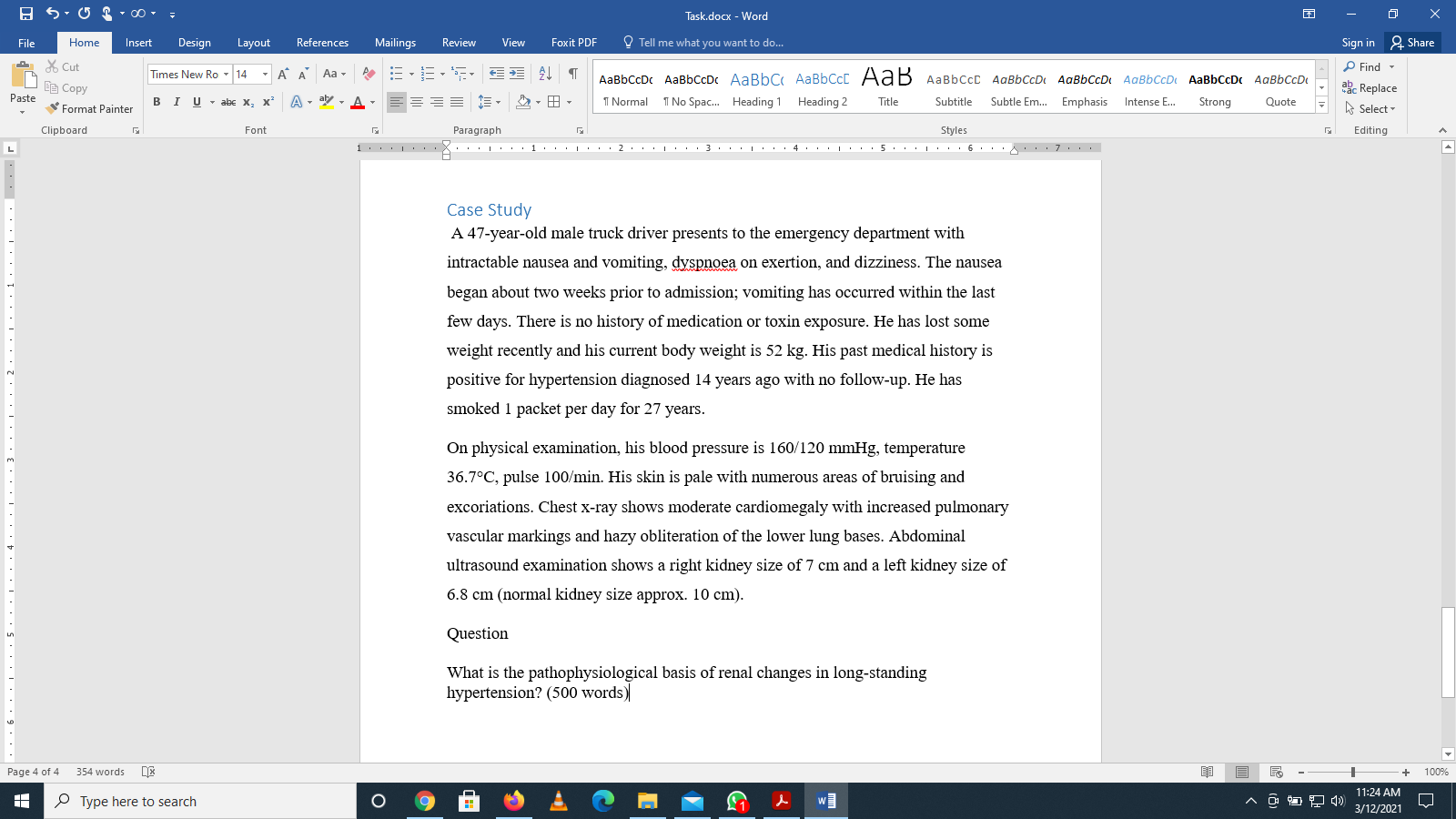Open the font size dropdown
Screen dimensions: 1456x819
tap(265, 74)
